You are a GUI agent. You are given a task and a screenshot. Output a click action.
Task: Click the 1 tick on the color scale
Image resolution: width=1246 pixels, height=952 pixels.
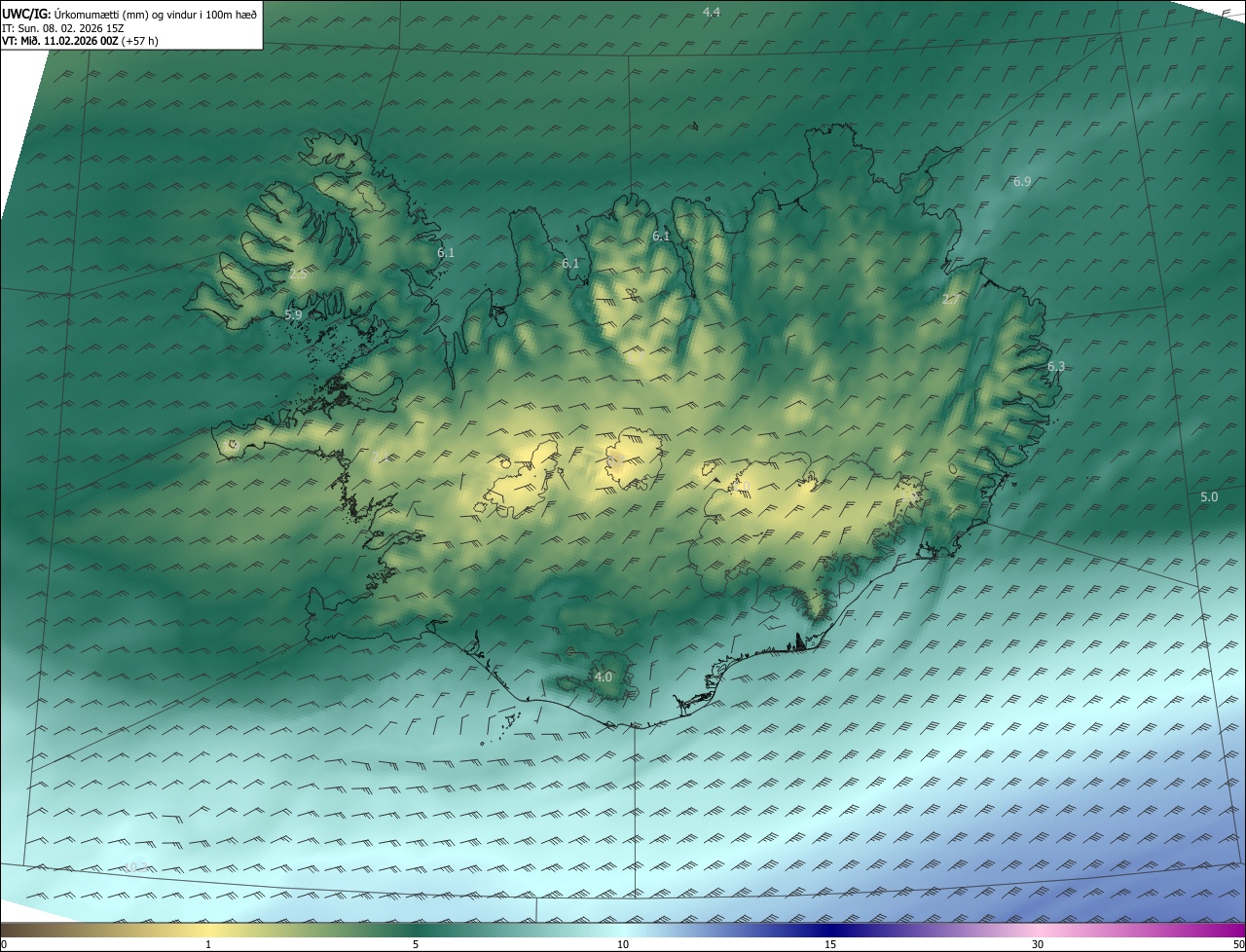tap(208, 944)
